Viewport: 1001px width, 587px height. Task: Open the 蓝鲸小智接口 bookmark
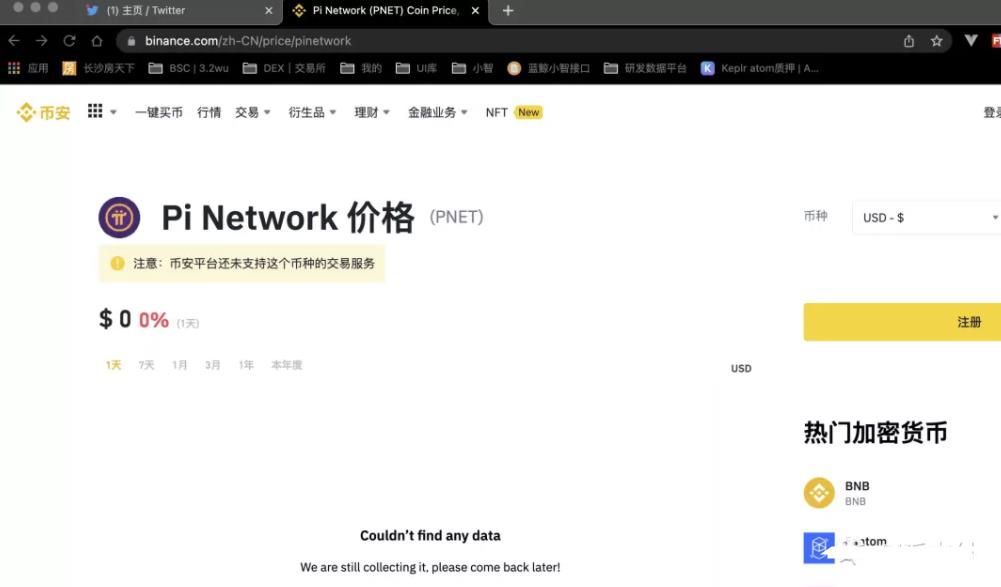click(548, 68)
